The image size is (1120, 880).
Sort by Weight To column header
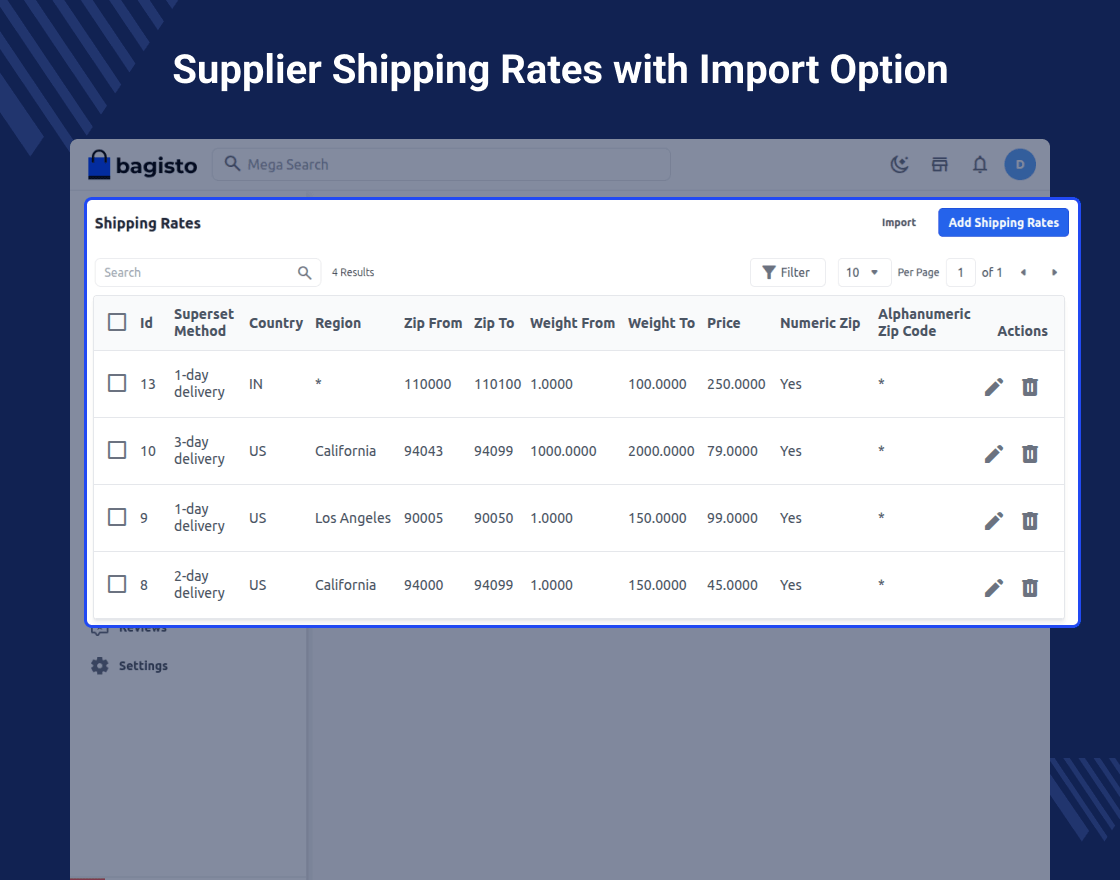[x=661, y=323]
